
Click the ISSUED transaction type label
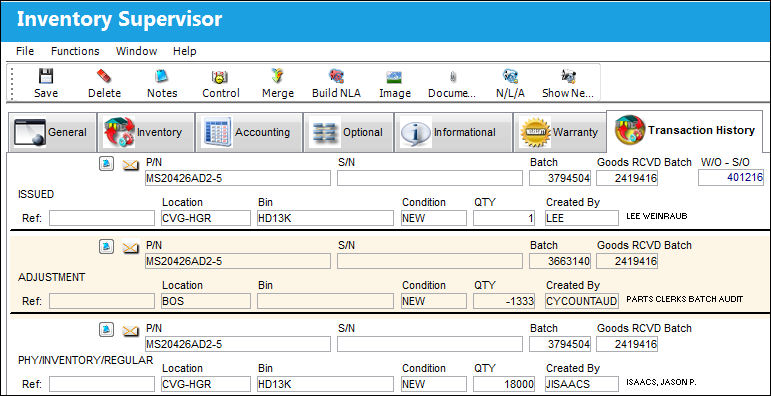coord(35,194)
